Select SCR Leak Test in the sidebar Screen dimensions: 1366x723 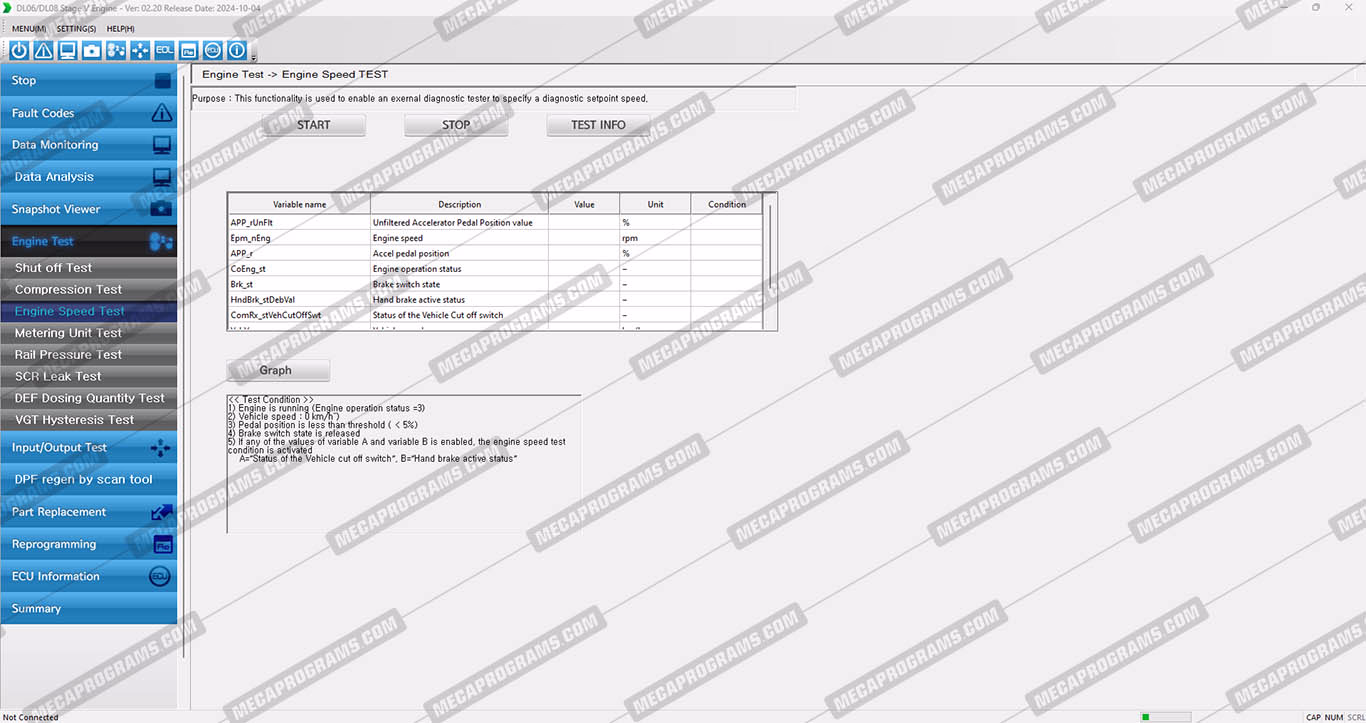(89, 376)
